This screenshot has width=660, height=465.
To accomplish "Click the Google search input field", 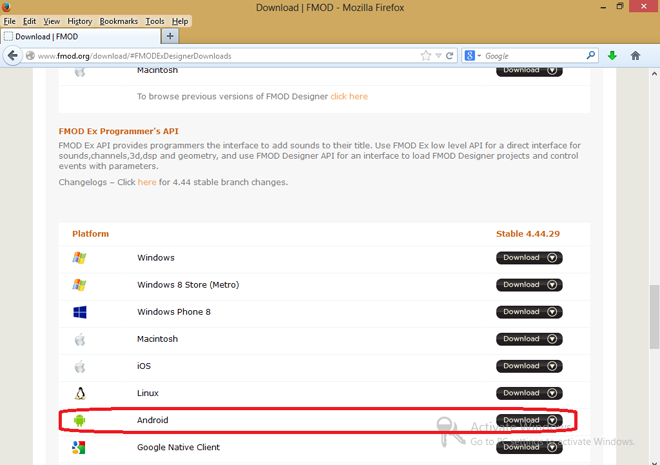I will pyautogui.click(x=534, y=56).
